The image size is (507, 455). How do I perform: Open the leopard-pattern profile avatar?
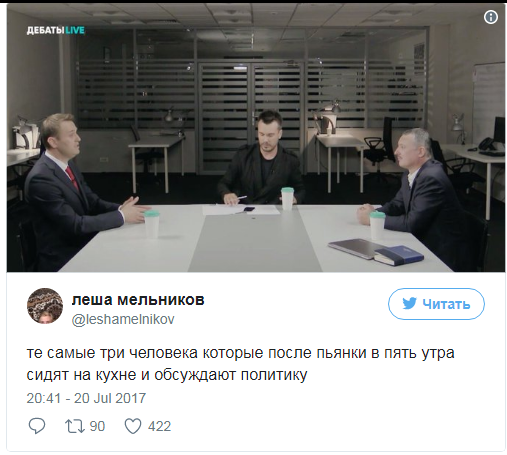[45, 306]
